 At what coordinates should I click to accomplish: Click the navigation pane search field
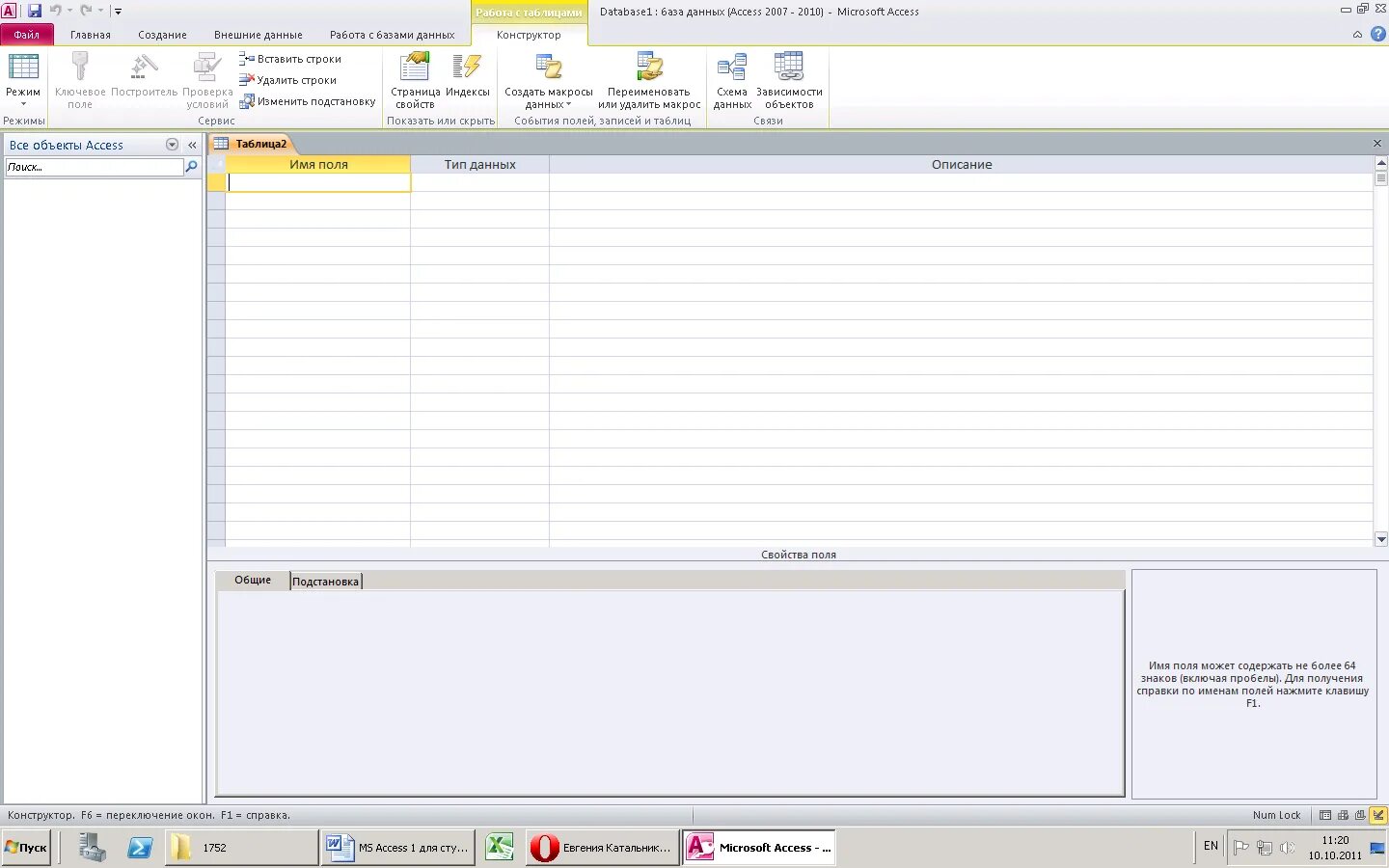94,167
